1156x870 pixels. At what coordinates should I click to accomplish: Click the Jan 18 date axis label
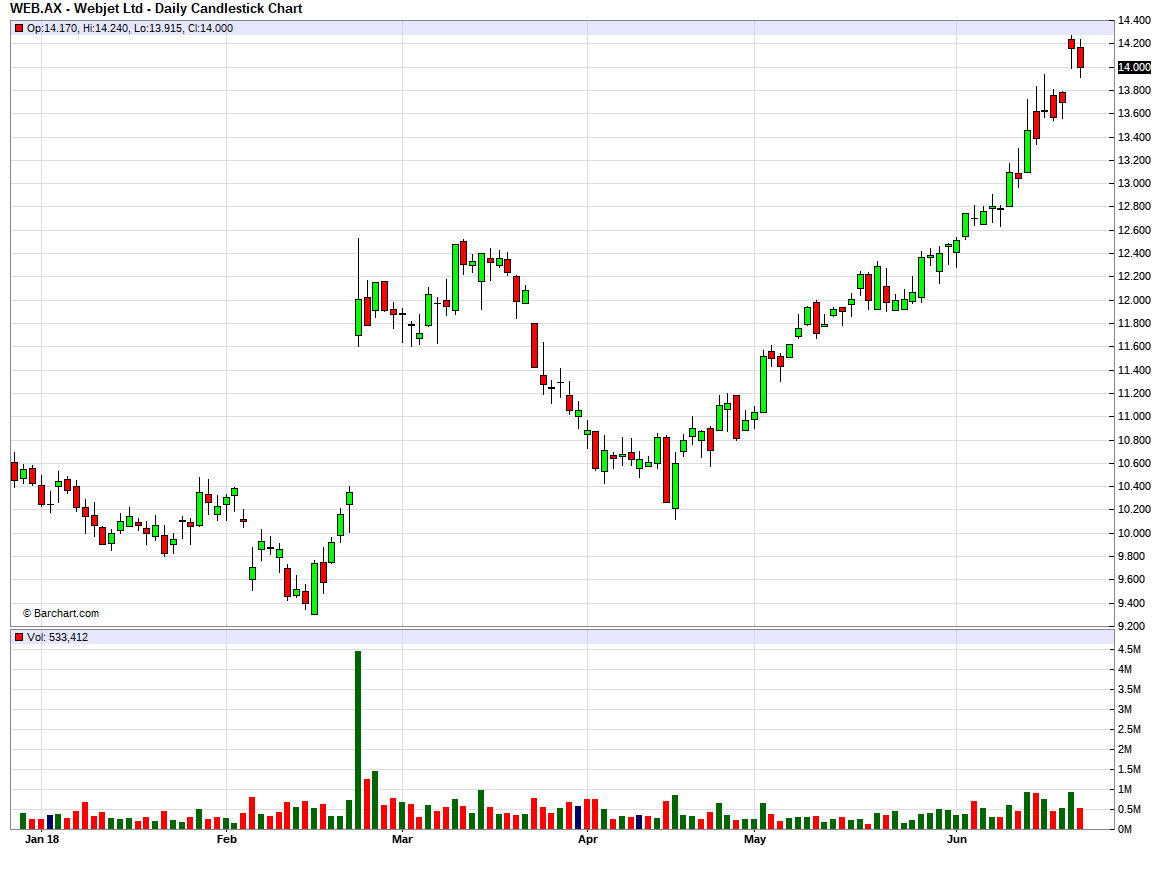(42, 839)
